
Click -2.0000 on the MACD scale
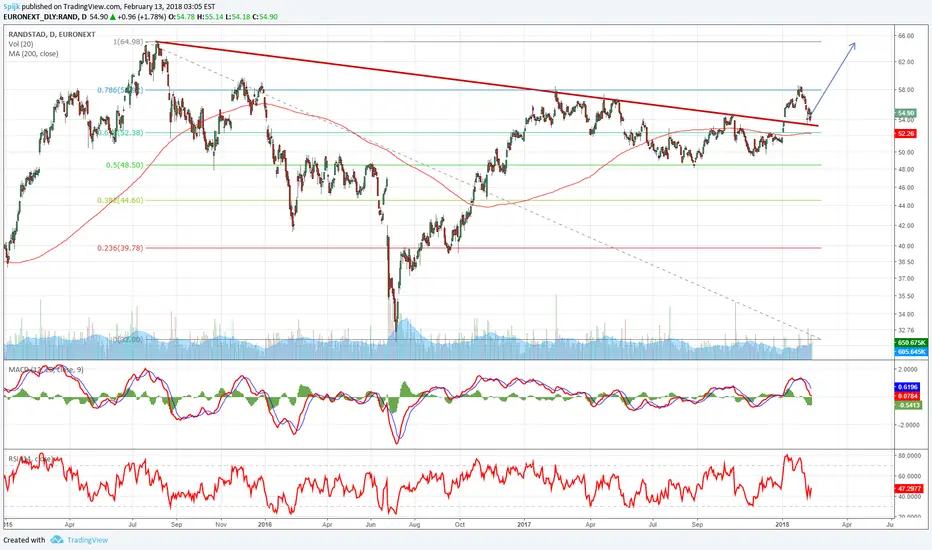tap(909, 425)
